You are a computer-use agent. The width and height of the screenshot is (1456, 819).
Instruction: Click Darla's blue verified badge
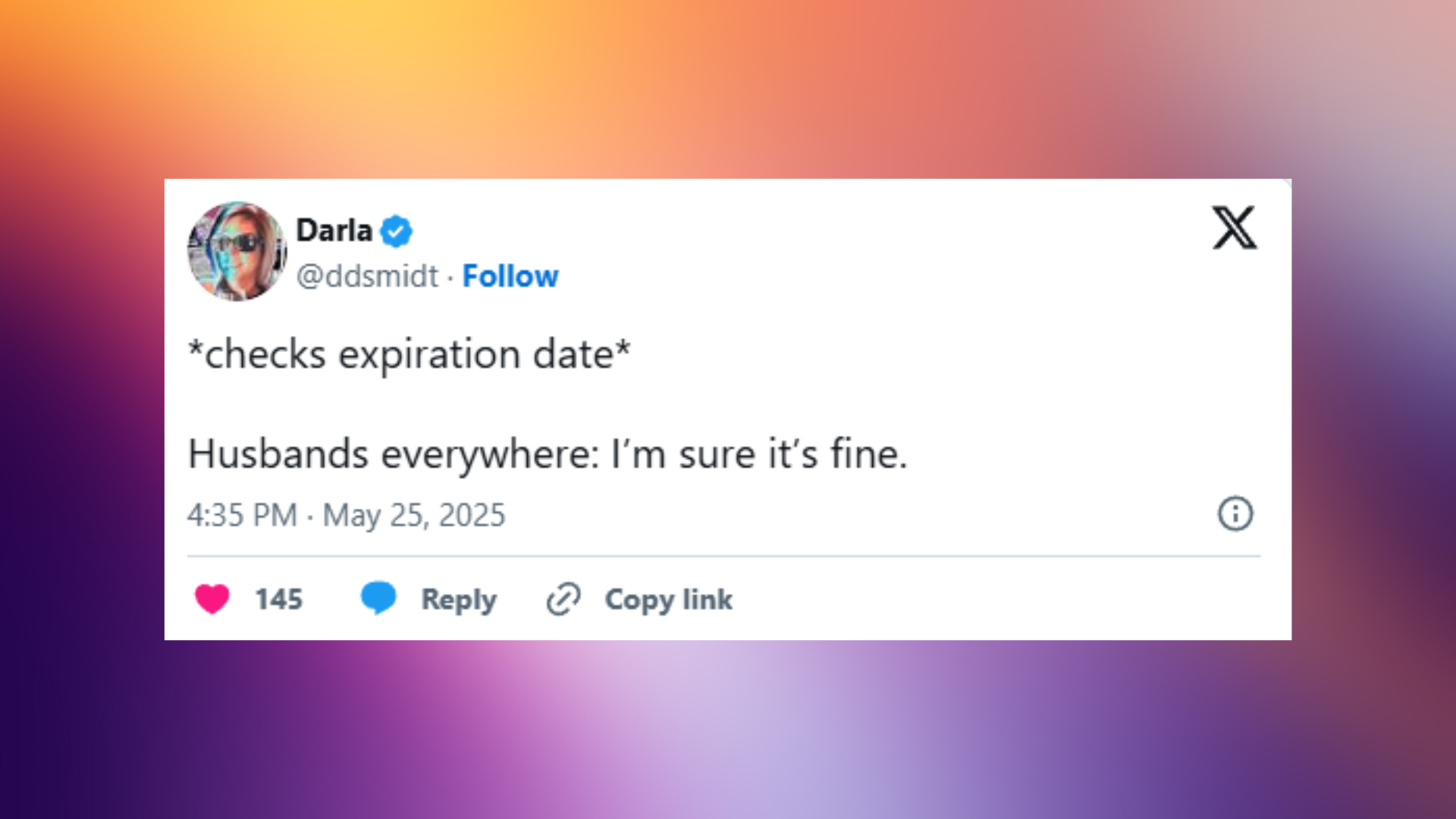[x=397, y=230]
